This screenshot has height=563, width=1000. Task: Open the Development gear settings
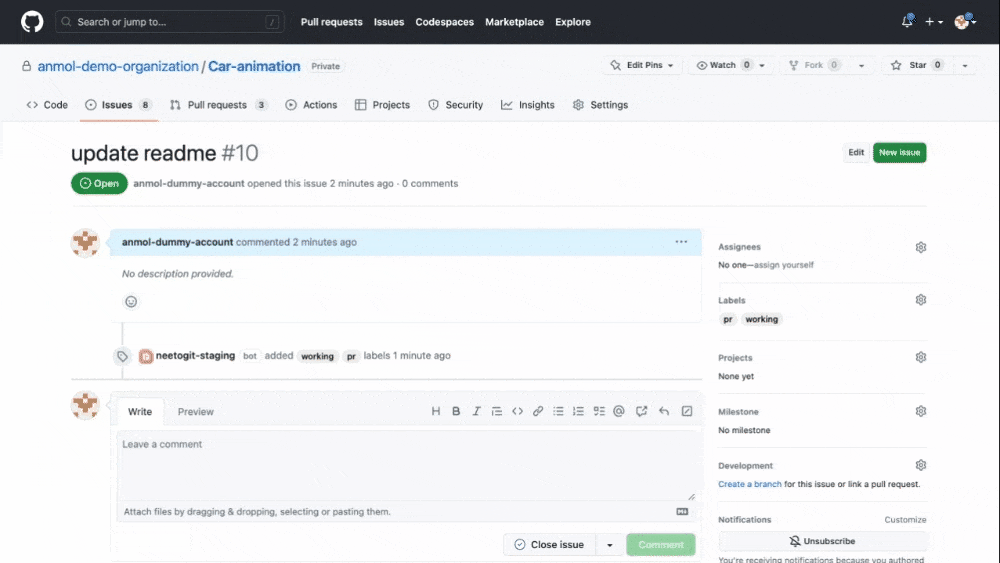click(x=920, y=465)
